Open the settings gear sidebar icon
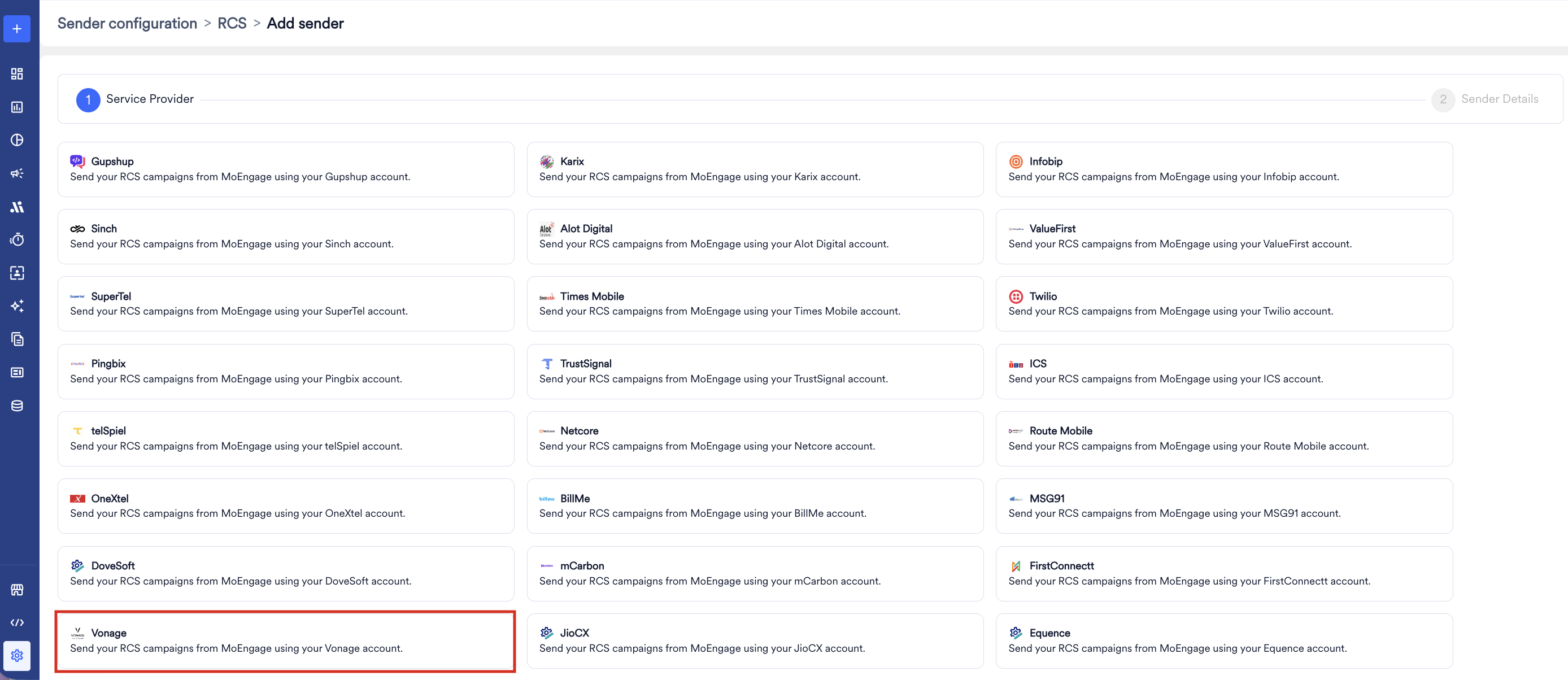The width and height of the screenshot is (1568, 680). pos(17,656)
